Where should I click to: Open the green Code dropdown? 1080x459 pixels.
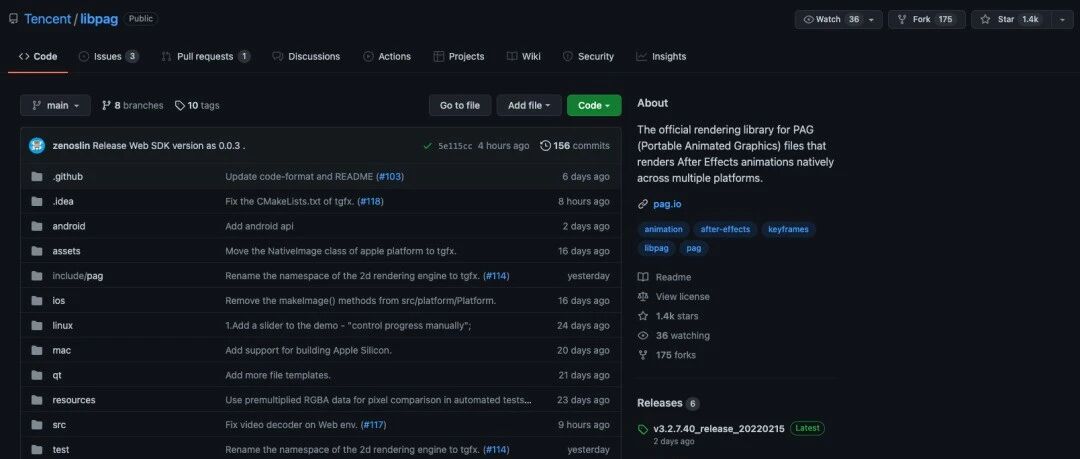tap(594, 105)
